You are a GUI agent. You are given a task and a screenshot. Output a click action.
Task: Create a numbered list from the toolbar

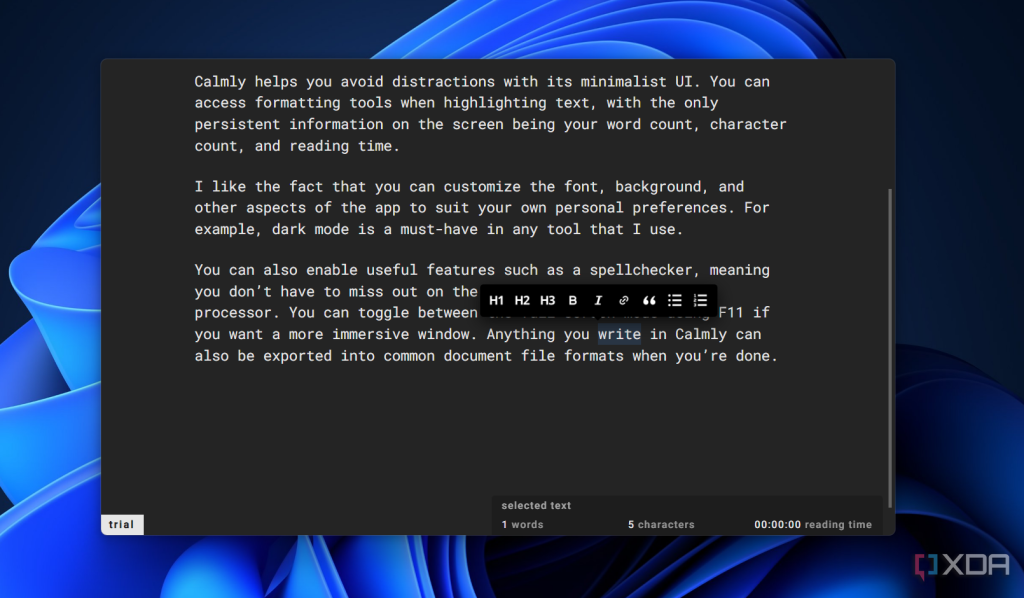click(700, 300)
